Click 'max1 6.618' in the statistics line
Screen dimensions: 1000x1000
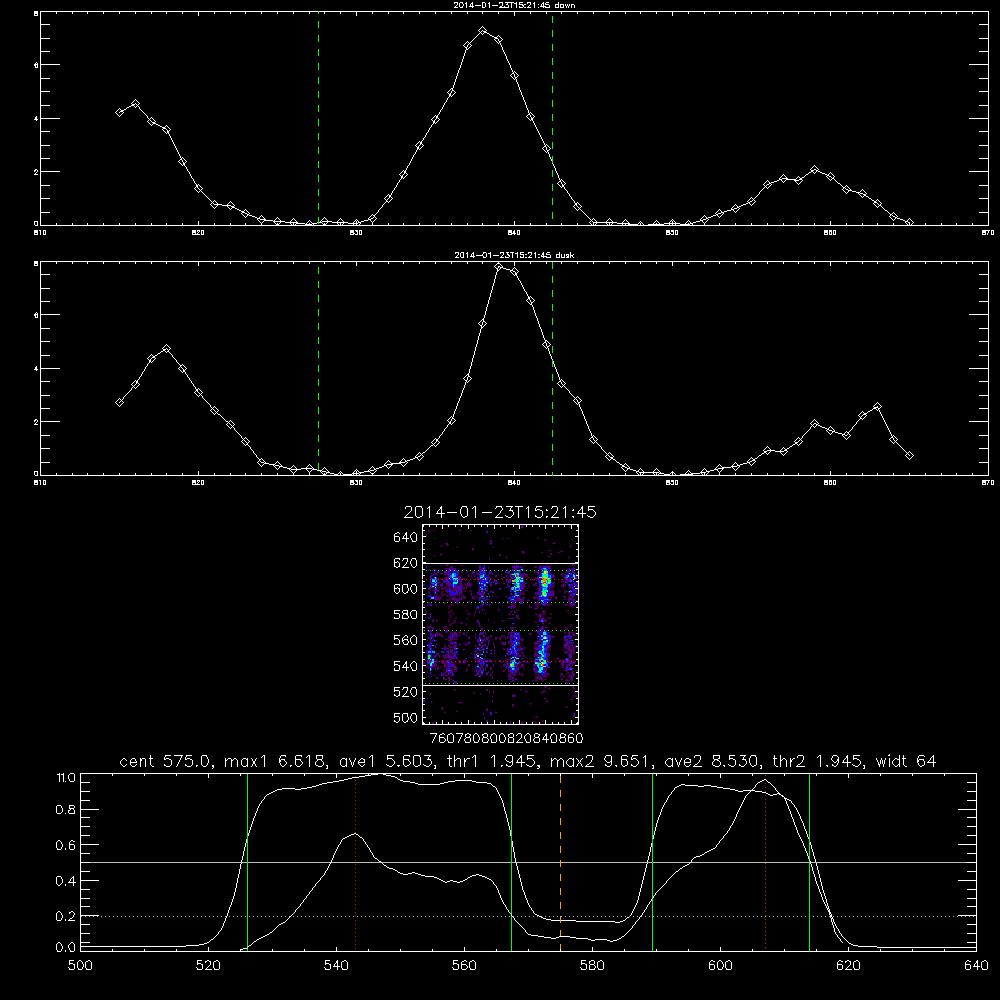click(x=276, y=761)
